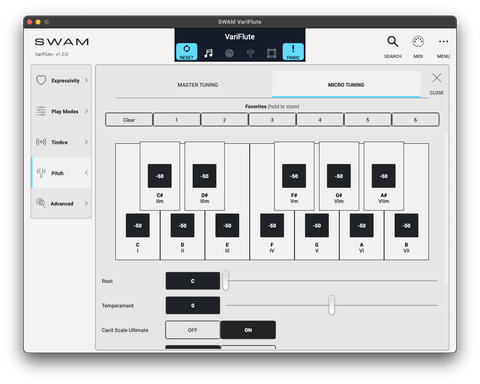Viewport: 480px width, 384px height.
Task: Select the C# key detune value box
Action: tap(160, 176)
